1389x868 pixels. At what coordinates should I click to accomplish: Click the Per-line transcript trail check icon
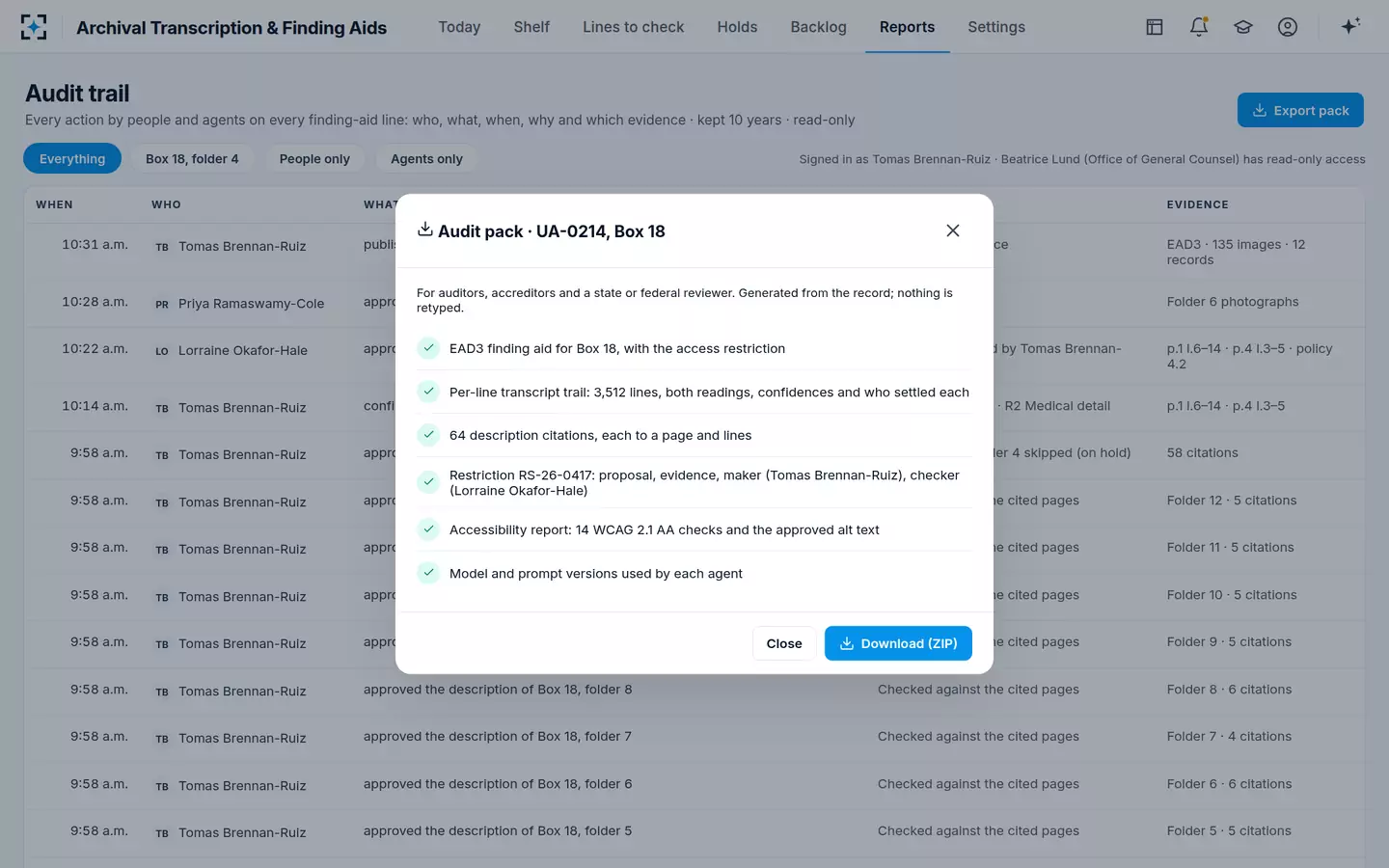[x=428, y=392]
